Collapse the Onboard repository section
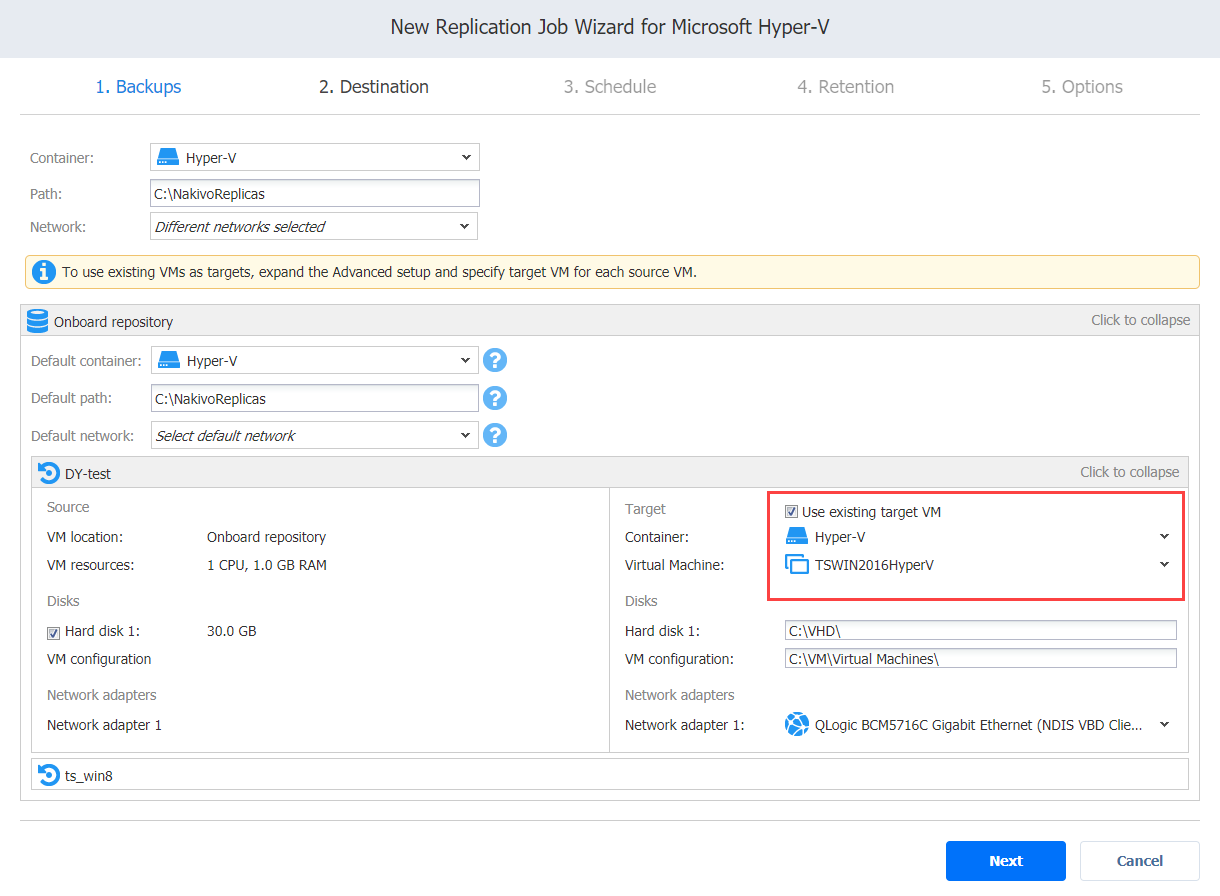Screen dimensions: 1220x896 coord(1140,321)
